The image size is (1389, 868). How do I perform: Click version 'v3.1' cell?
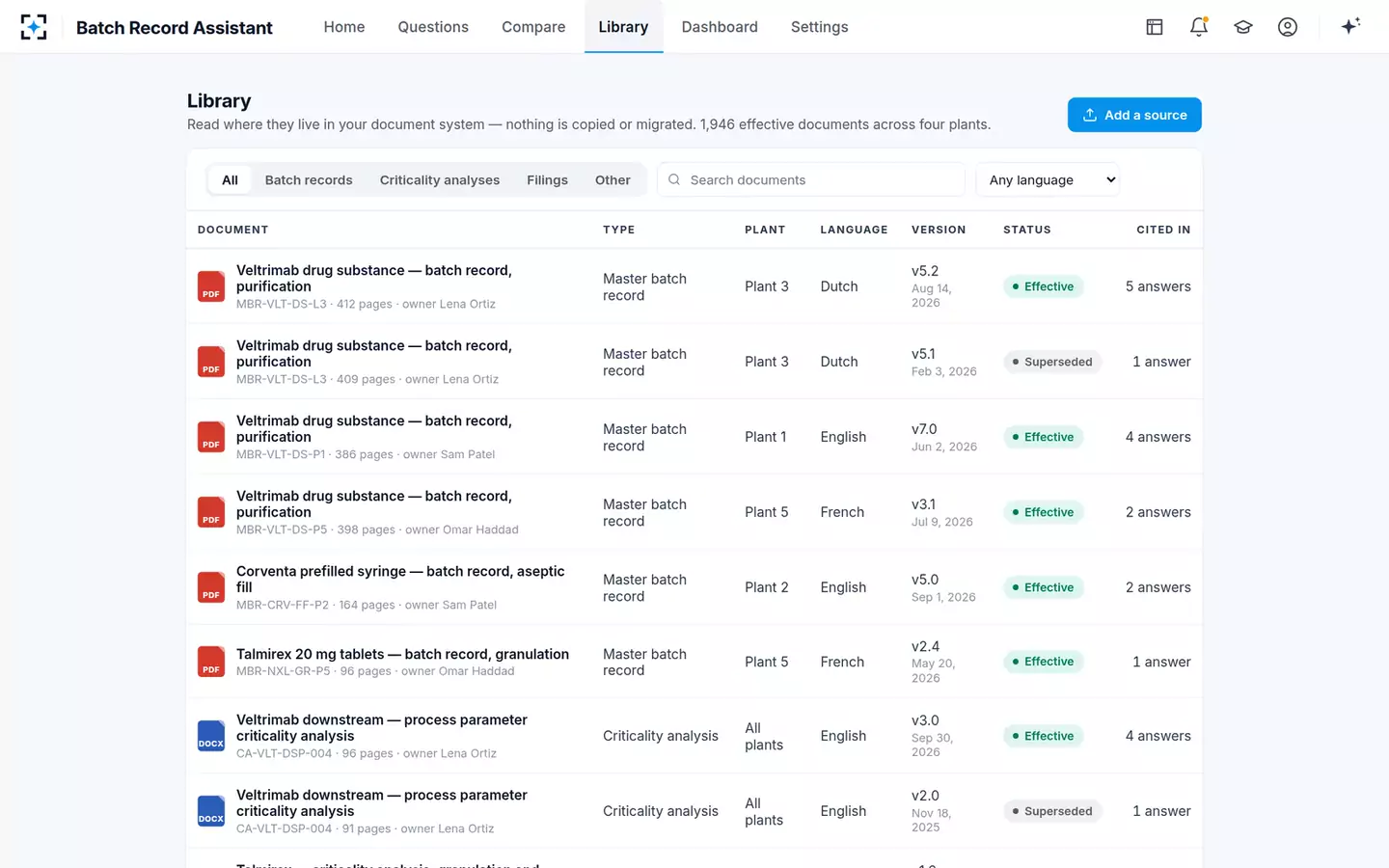(x=923, y=504)
